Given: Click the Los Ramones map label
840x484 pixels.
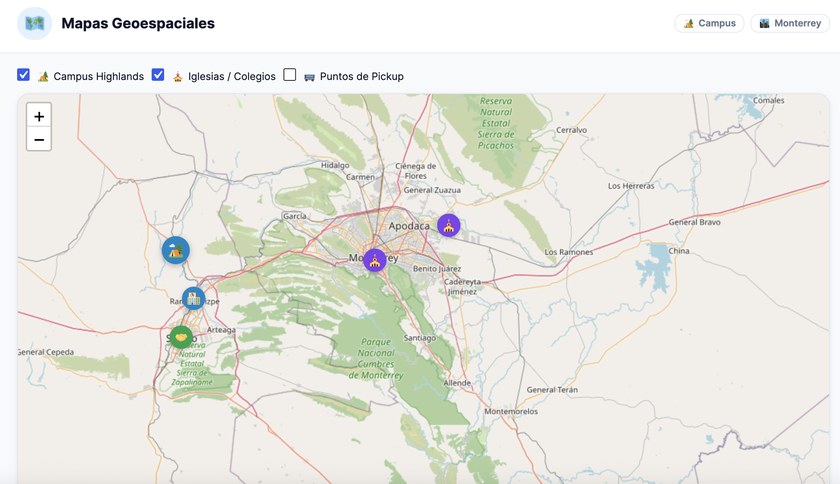Looking at the screenshot, I should coord(569,252).
